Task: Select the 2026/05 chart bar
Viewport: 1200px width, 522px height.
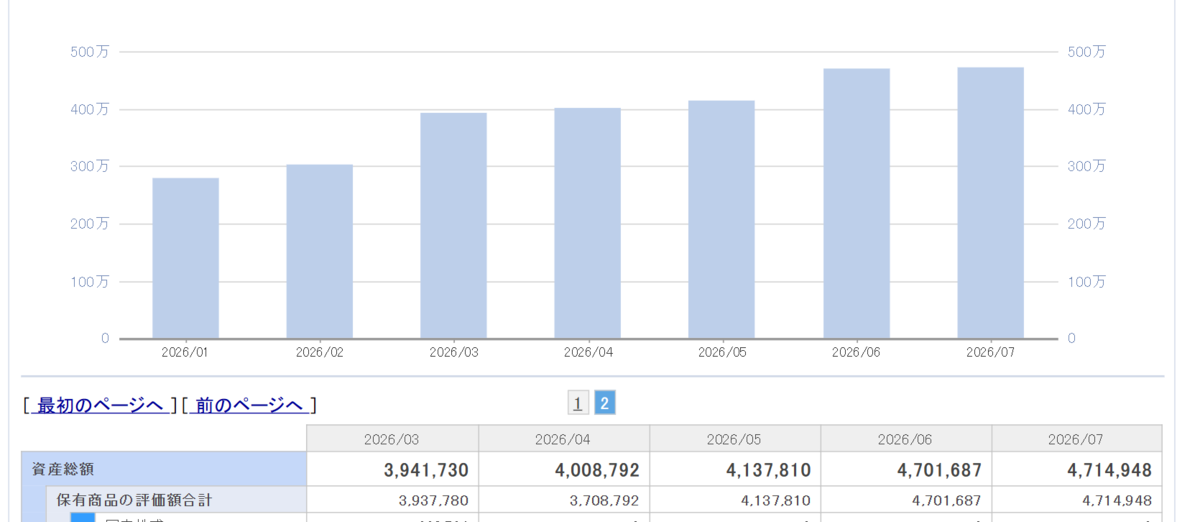Action: click(x=722, y=220)
